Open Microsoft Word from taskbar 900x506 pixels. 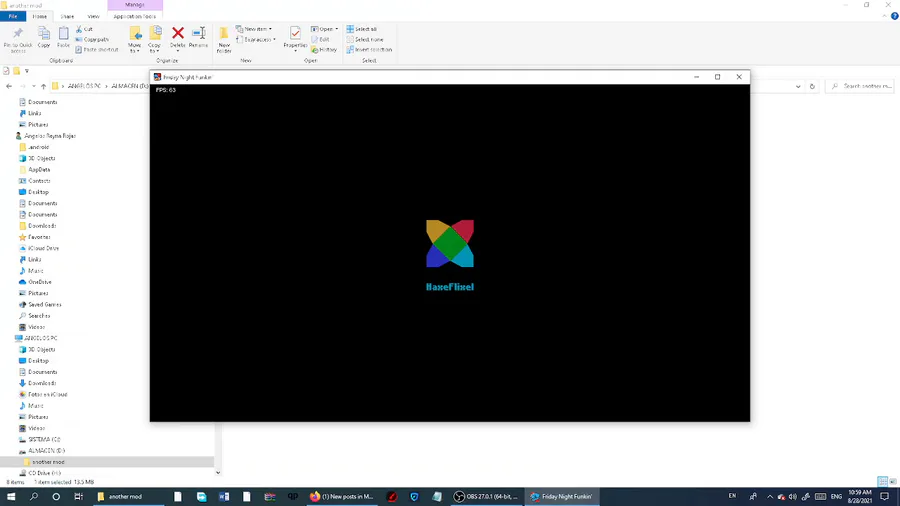pyautogui.click(x=224, y=497)
